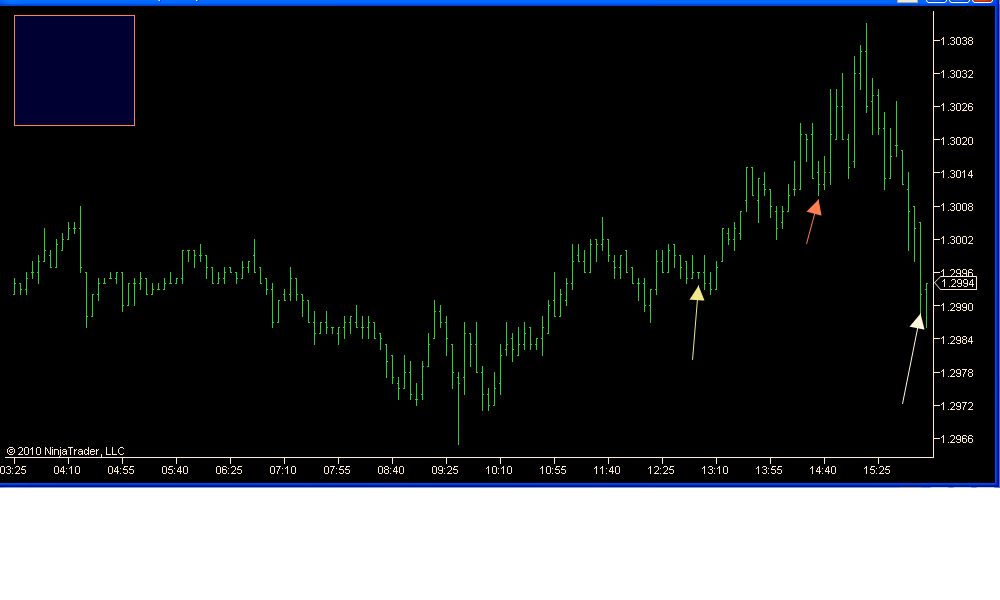Click the 08:40 time axis label
Screen dimensions: 1000x600
pyautogui.click(x=391, y=471)
